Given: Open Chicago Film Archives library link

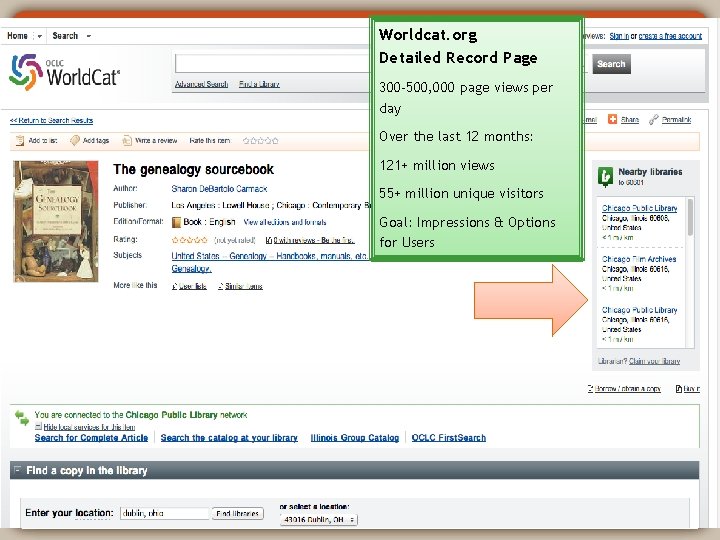Looking at the screenshot, I should (x=639, y=259).
